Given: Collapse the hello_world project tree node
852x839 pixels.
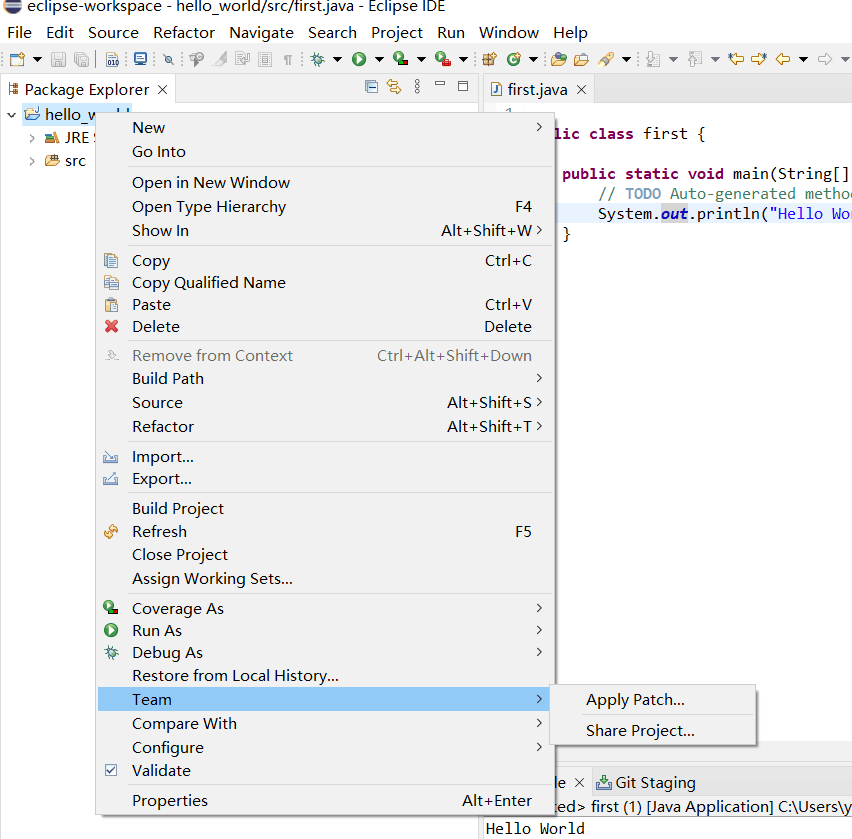Looking at the screenshot, I should tap(11, 115).
